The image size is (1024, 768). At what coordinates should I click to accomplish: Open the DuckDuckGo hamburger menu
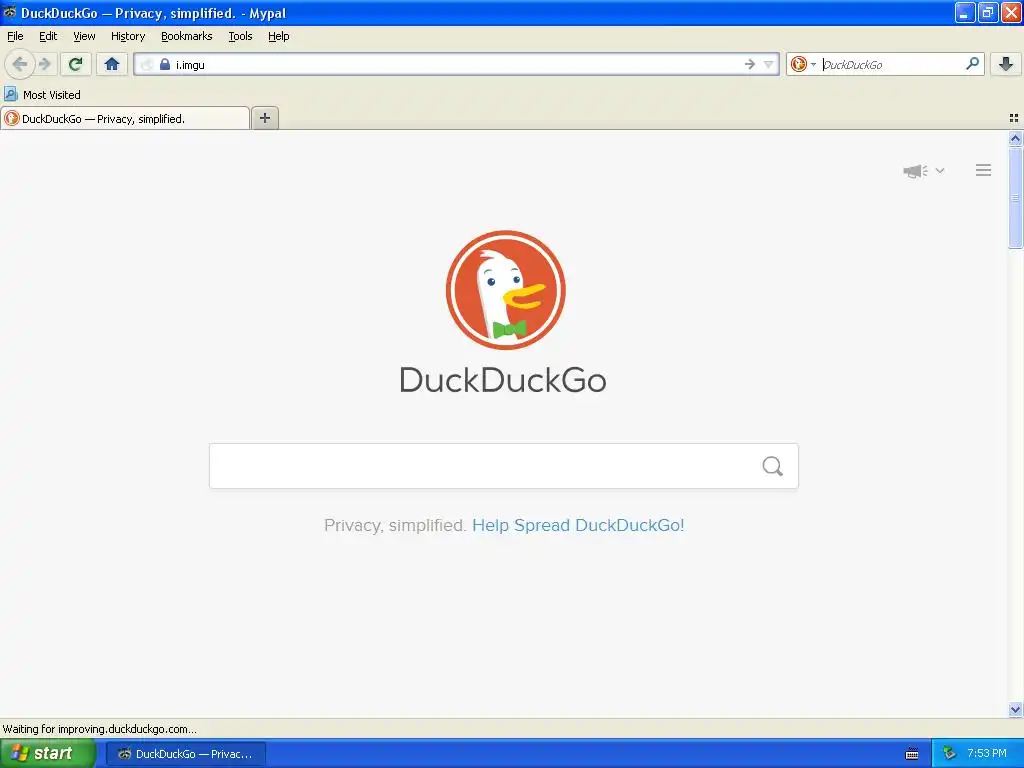click(984, 170)
